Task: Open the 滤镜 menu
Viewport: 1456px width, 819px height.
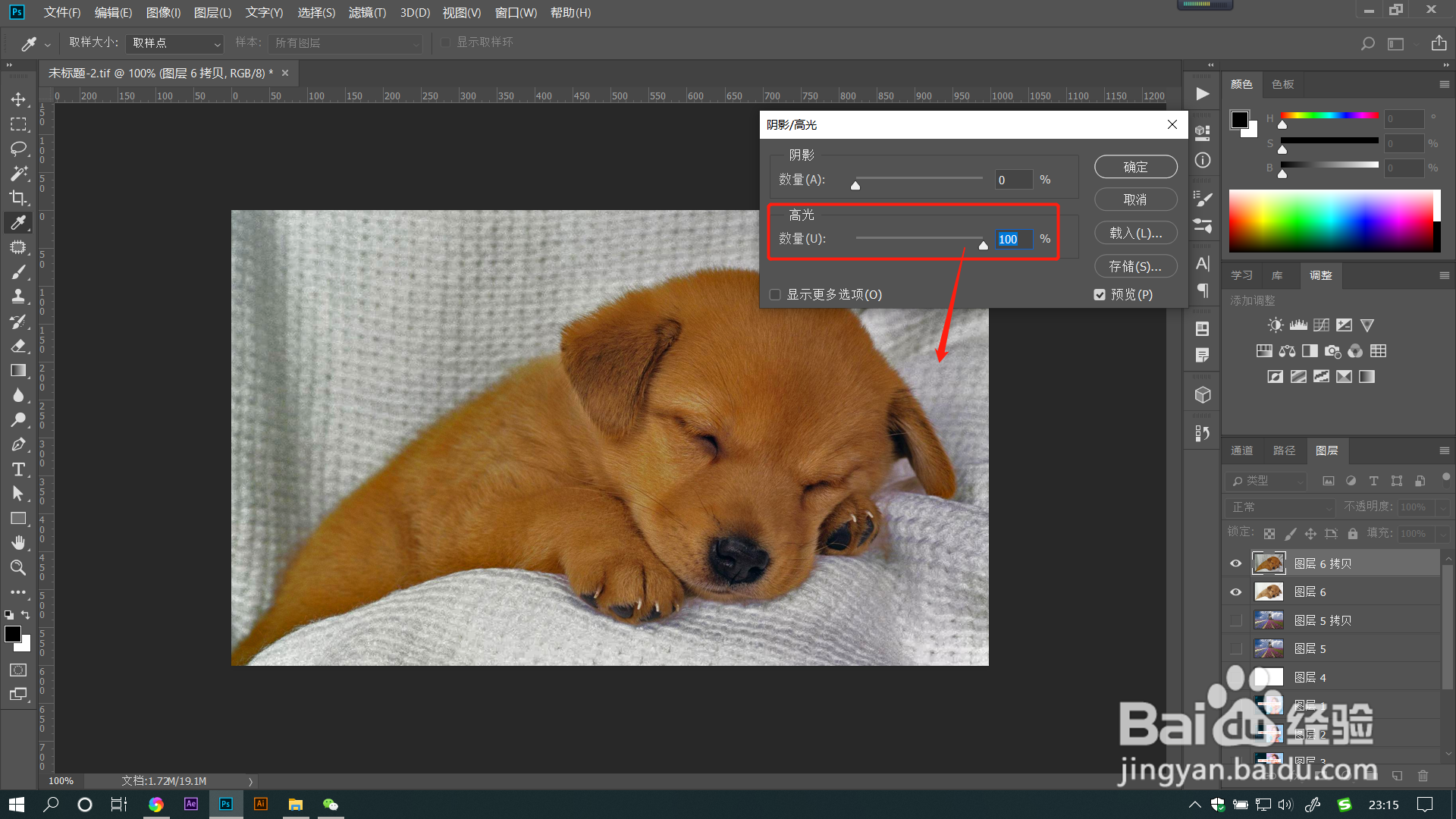Action: pos(367,13)
